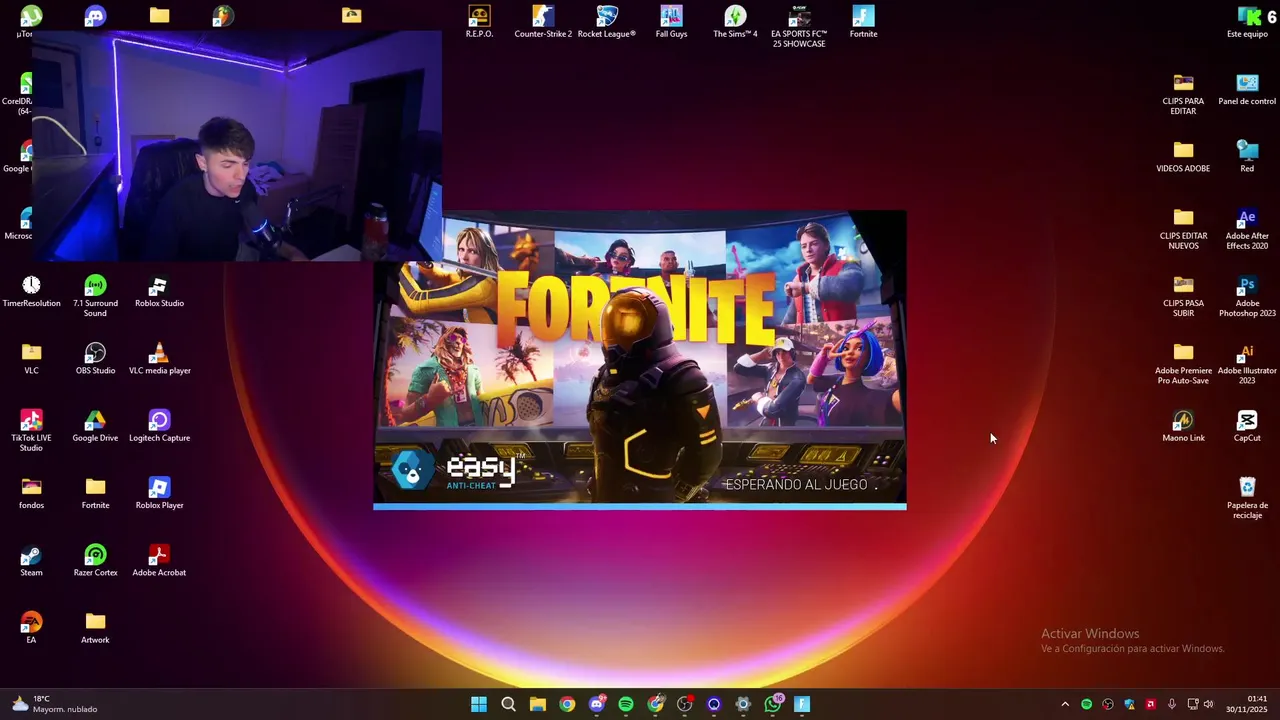Select the Steam desktop icon

click(x=31, y=560)
